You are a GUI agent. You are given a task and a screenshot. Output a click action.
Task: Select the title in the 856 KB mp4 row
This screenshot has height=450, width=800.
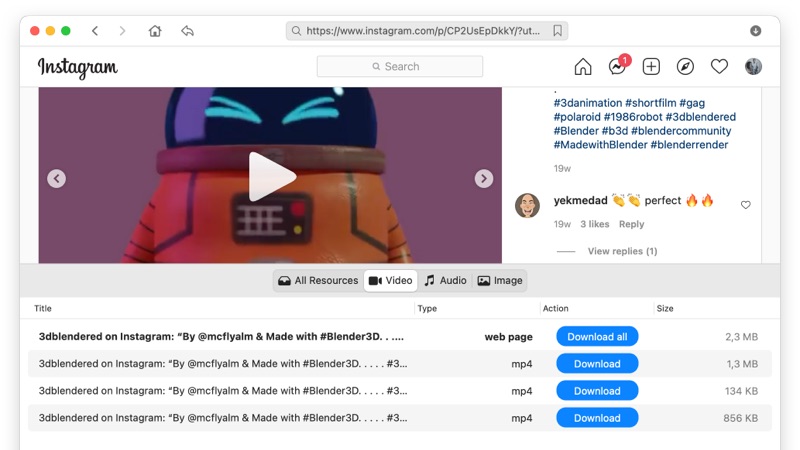(x=223, y=418)
